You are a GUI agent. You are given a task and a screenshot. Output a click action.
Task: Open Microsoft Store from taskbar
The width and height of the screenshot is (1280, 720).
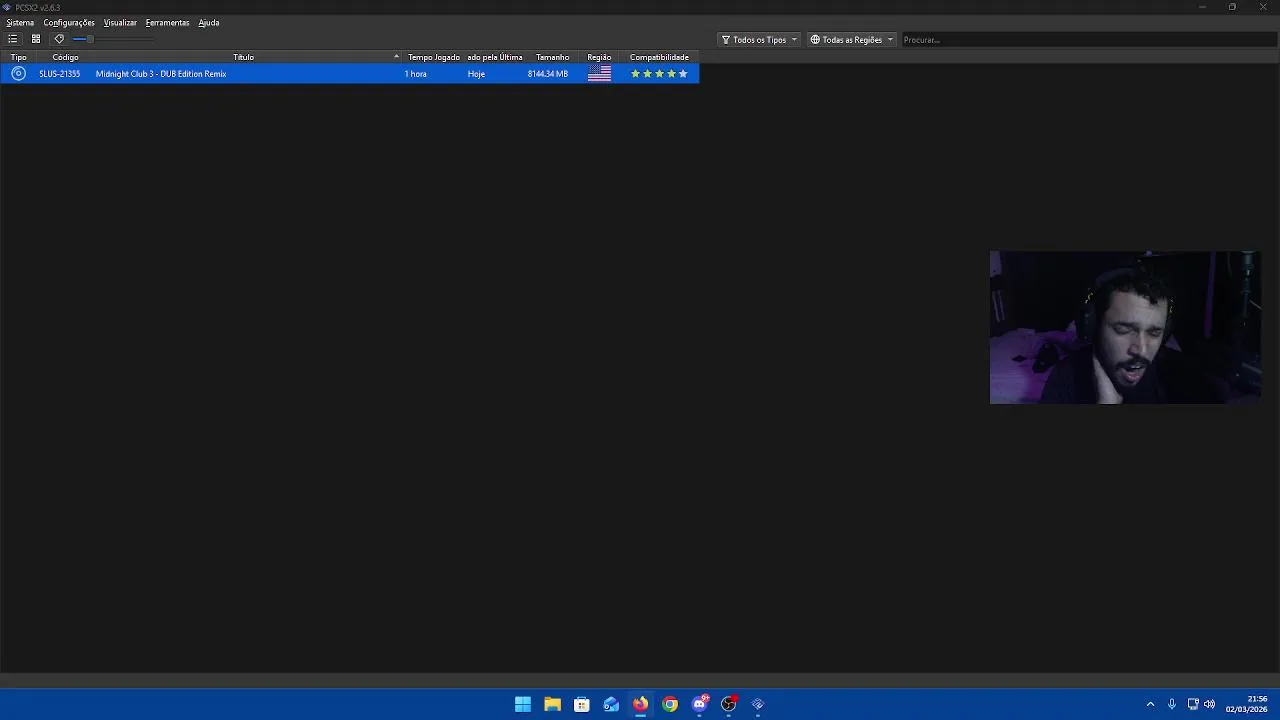point(582,704)
